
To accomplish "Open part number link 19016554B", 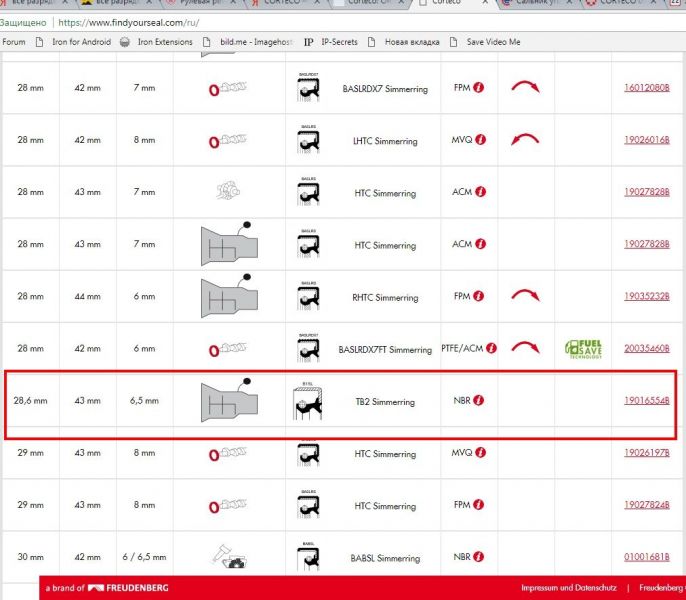I will click(x=647, y=400).
